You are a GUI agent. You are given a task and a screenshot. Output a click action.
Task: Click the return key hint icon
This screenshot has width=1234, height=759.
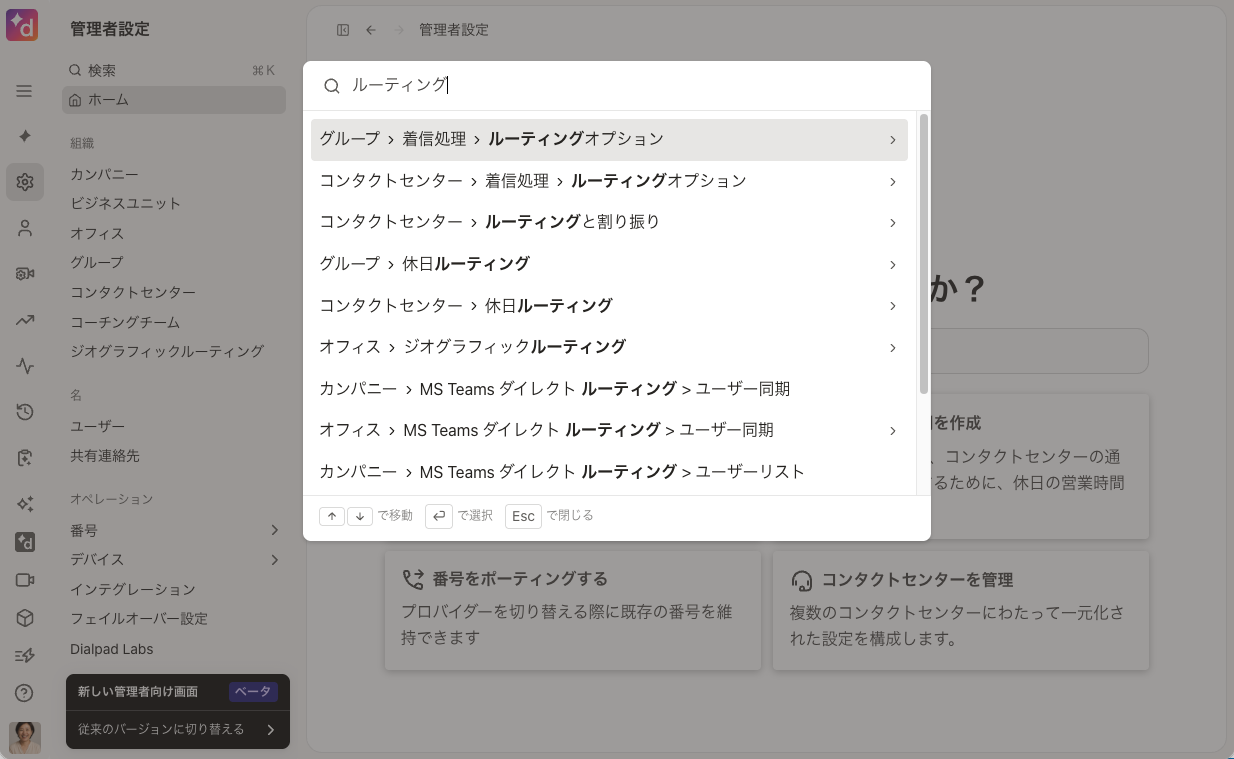pos(439,516)
